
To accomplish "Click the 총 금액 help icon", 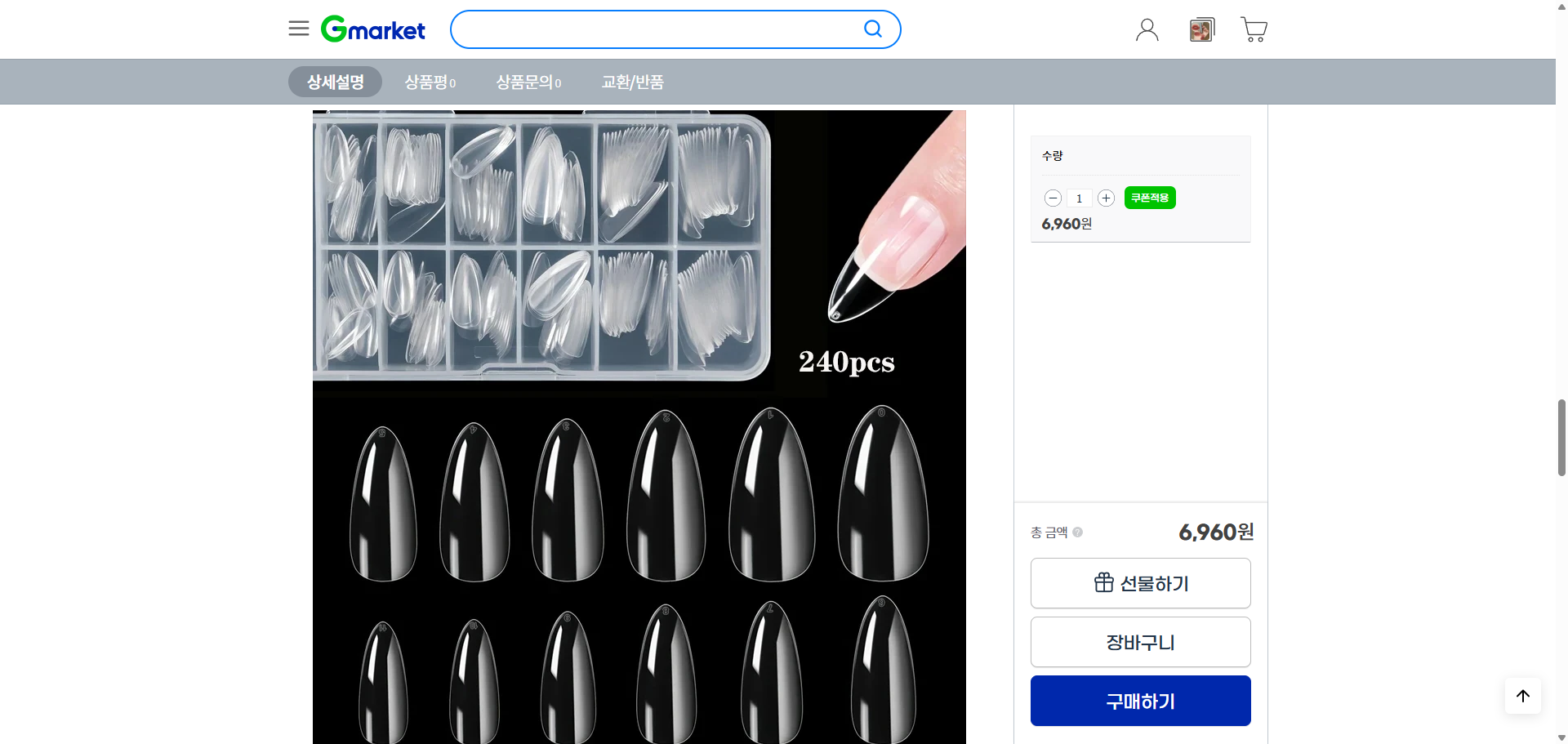I will point(1078,532).
